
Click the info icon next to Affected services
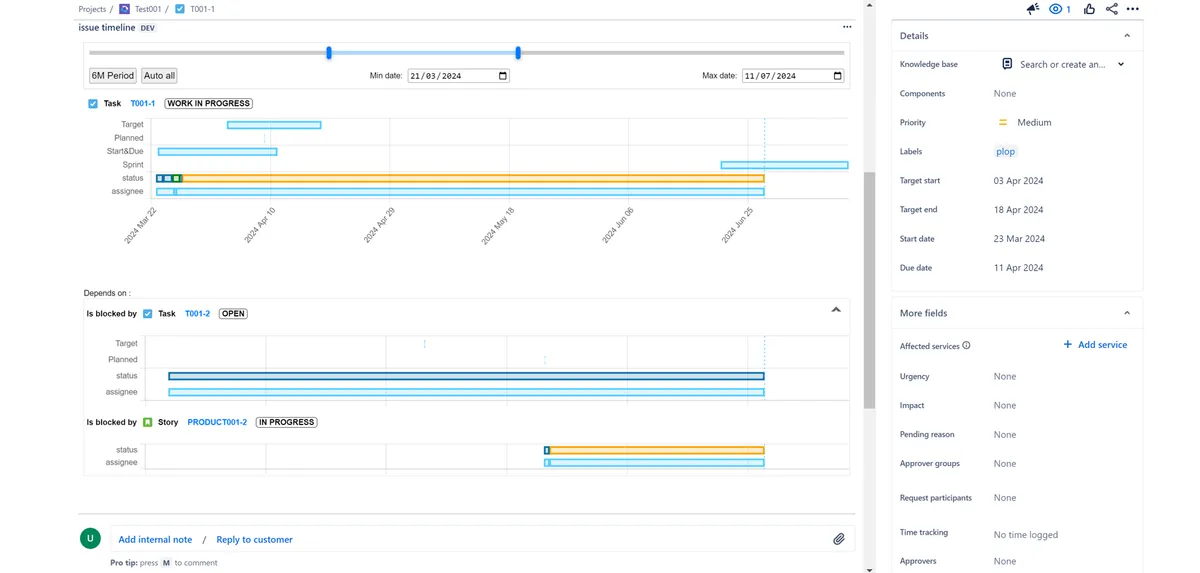[x=966, y=346]
